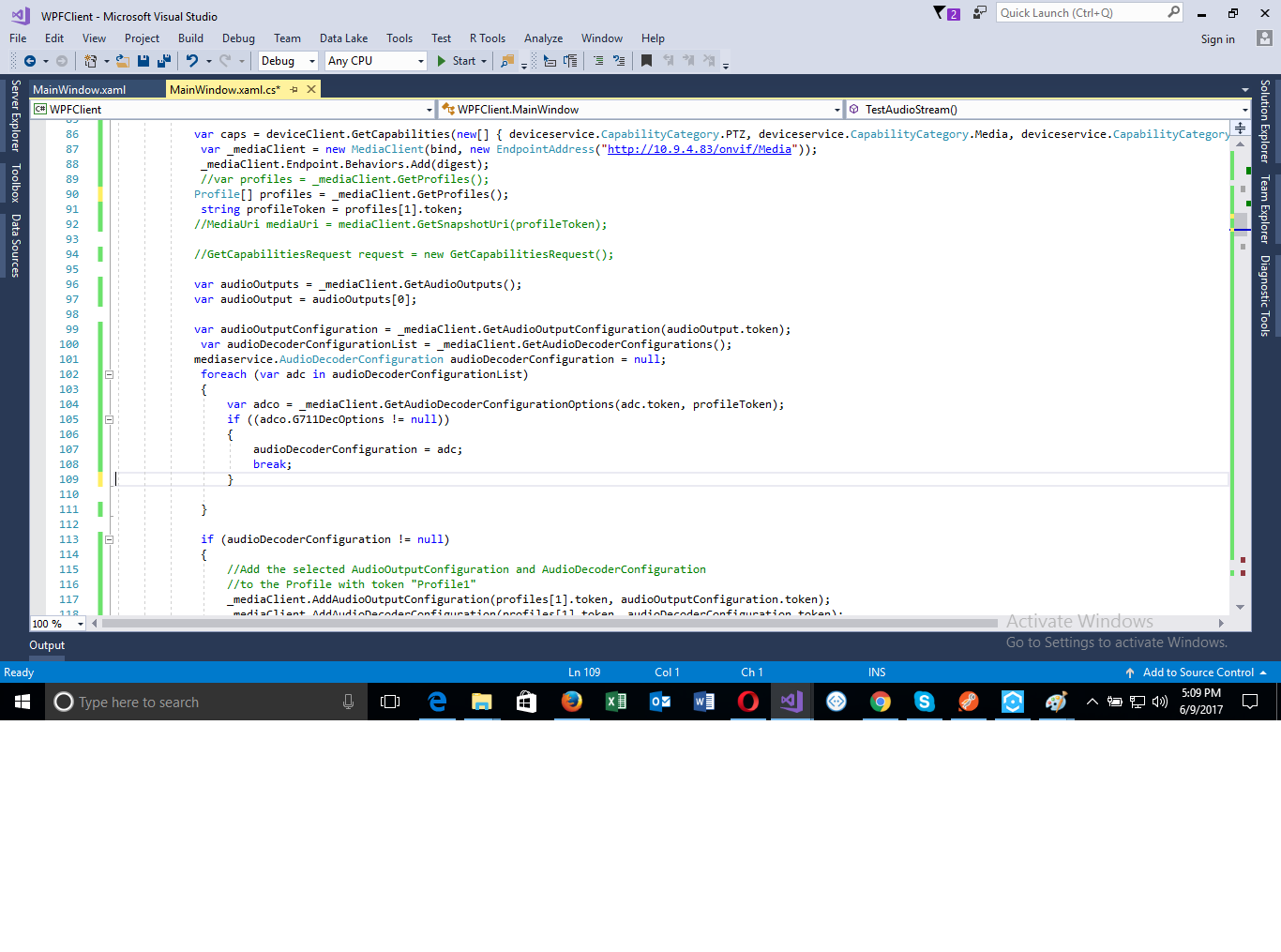Collapse the if block at line 113

pos(109,539)
